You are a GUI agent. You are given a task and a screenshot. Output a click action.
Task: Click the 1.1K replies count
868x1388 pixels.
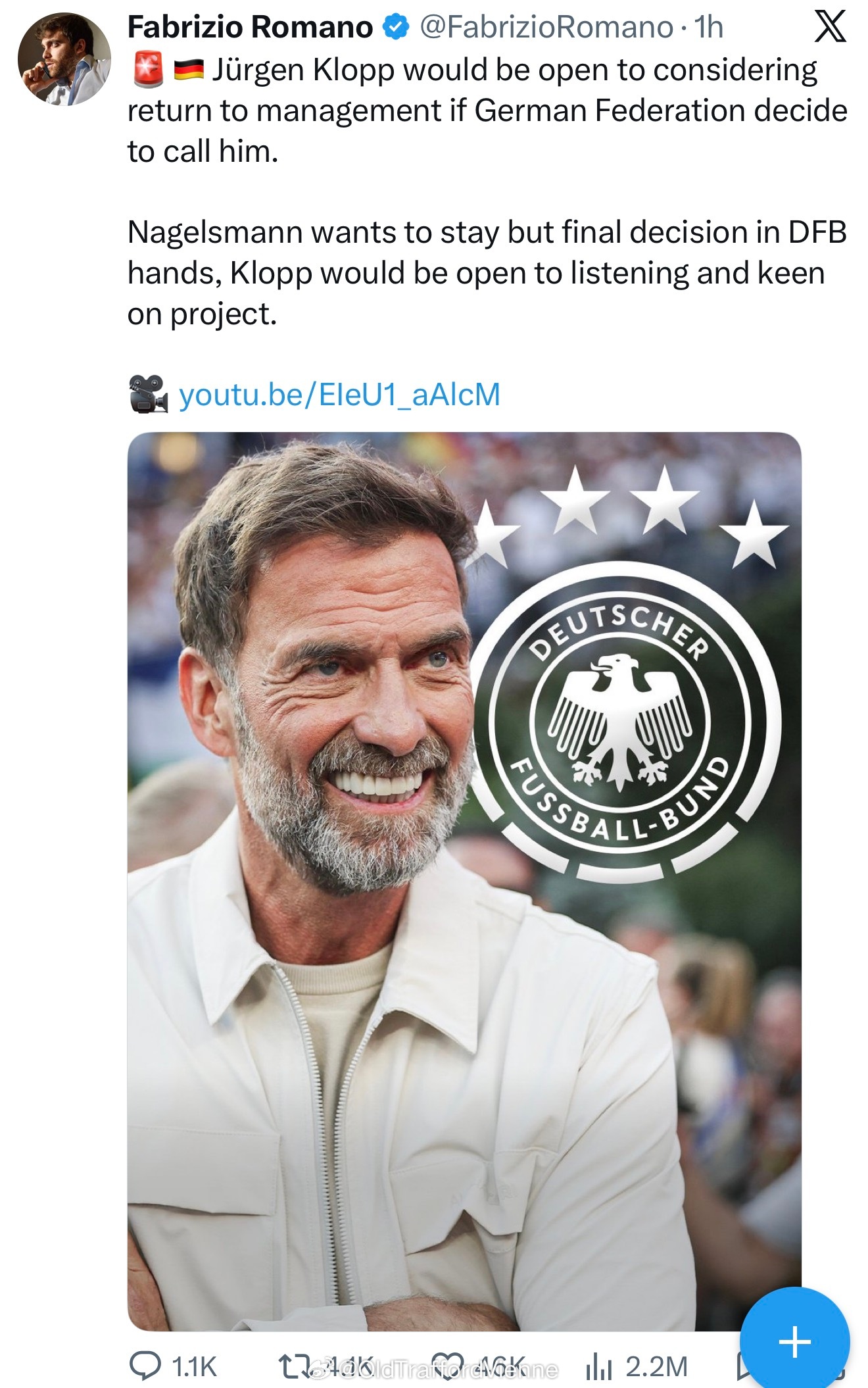tap(194, 1367)
